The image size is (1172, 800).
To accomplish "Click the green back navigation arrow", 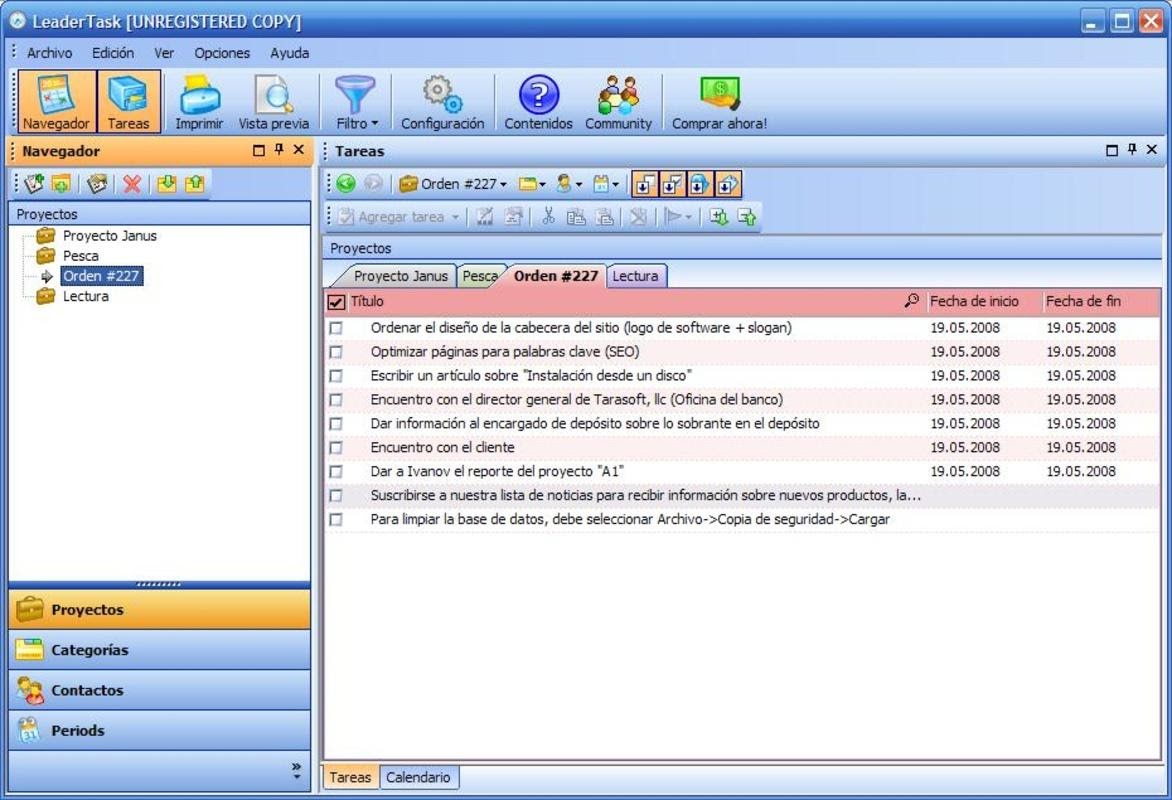I will point(346,183).
